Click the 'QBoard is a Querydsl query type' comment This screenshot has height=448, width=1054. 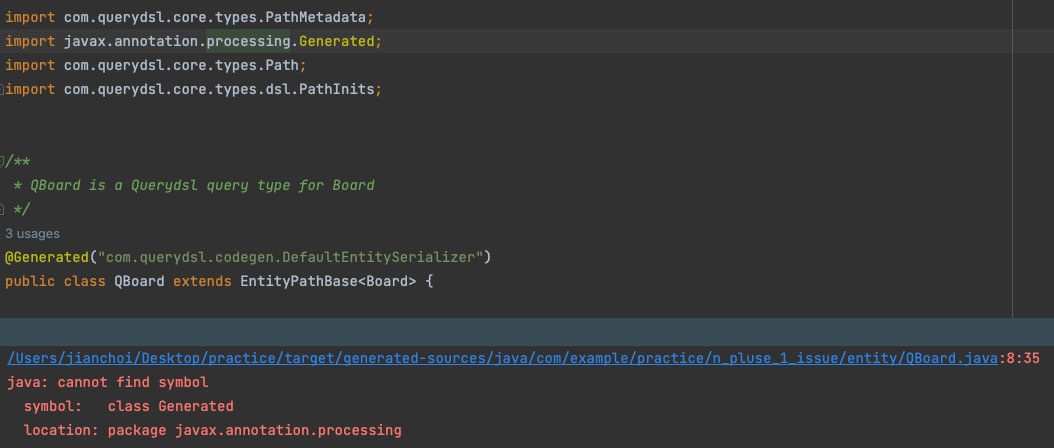coord(194,185)
